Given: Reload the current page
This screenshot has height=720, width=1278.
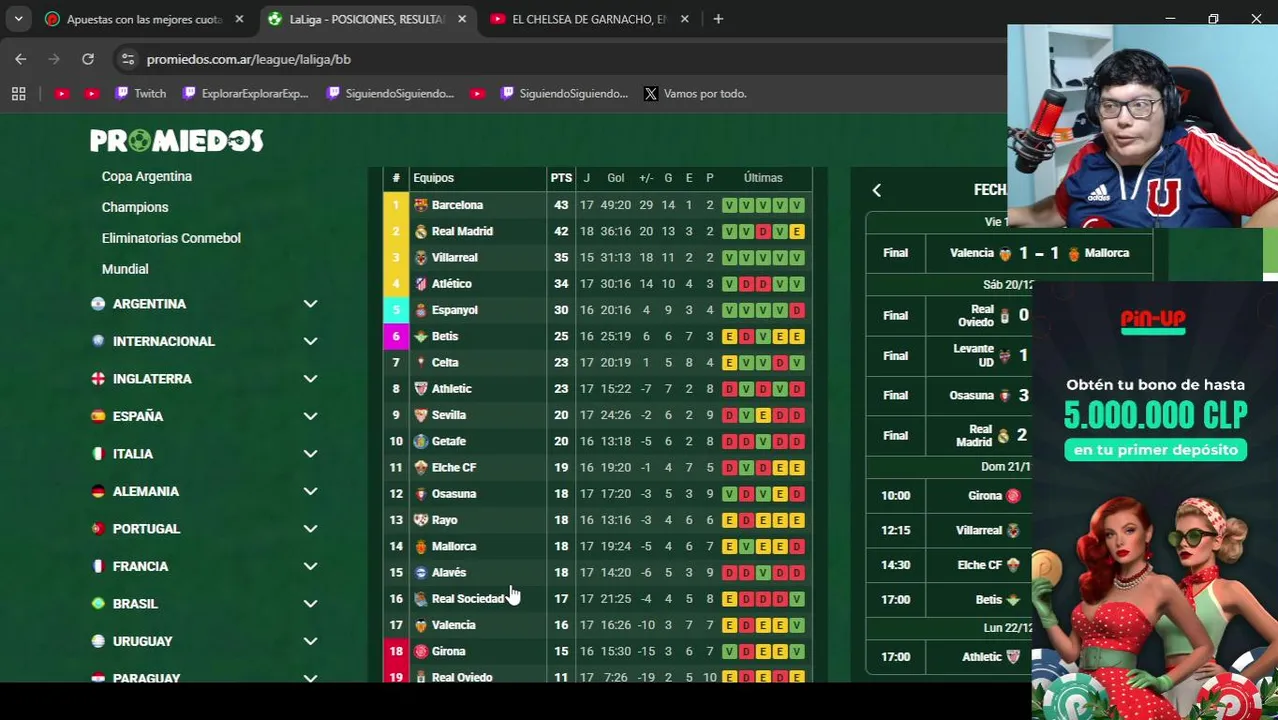Looking at the screenshot, I should coord(88,59).
